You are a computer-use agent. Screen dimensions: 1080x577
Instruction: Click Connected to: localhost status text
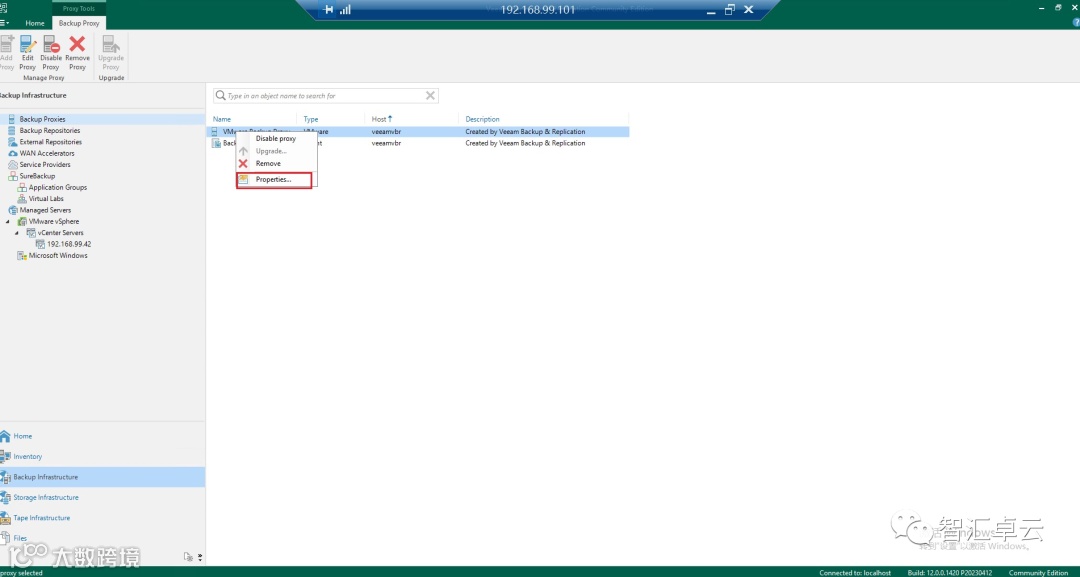pyautogui.click(x=855, y=573)
